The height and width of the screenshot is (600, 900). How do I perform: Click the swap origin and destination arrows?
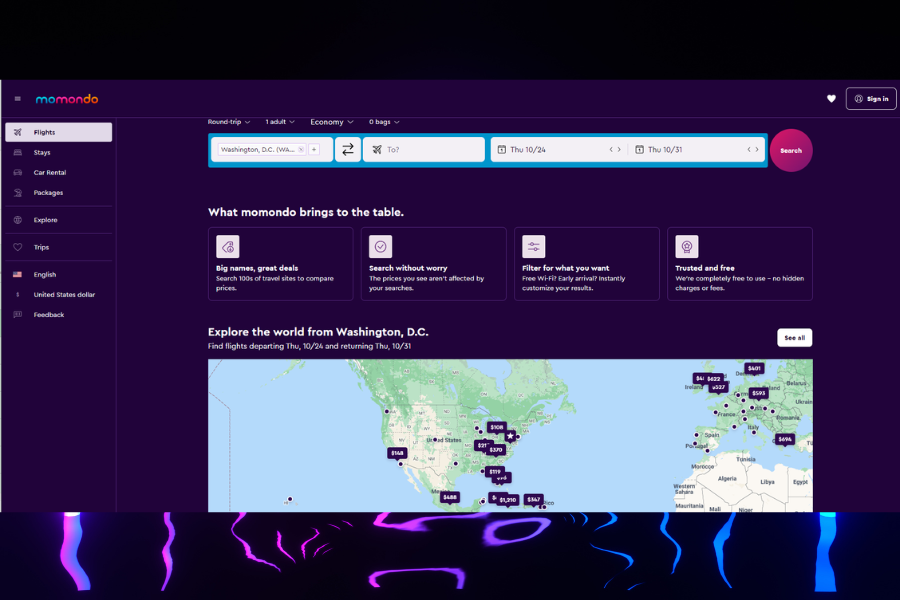point(347,149)
